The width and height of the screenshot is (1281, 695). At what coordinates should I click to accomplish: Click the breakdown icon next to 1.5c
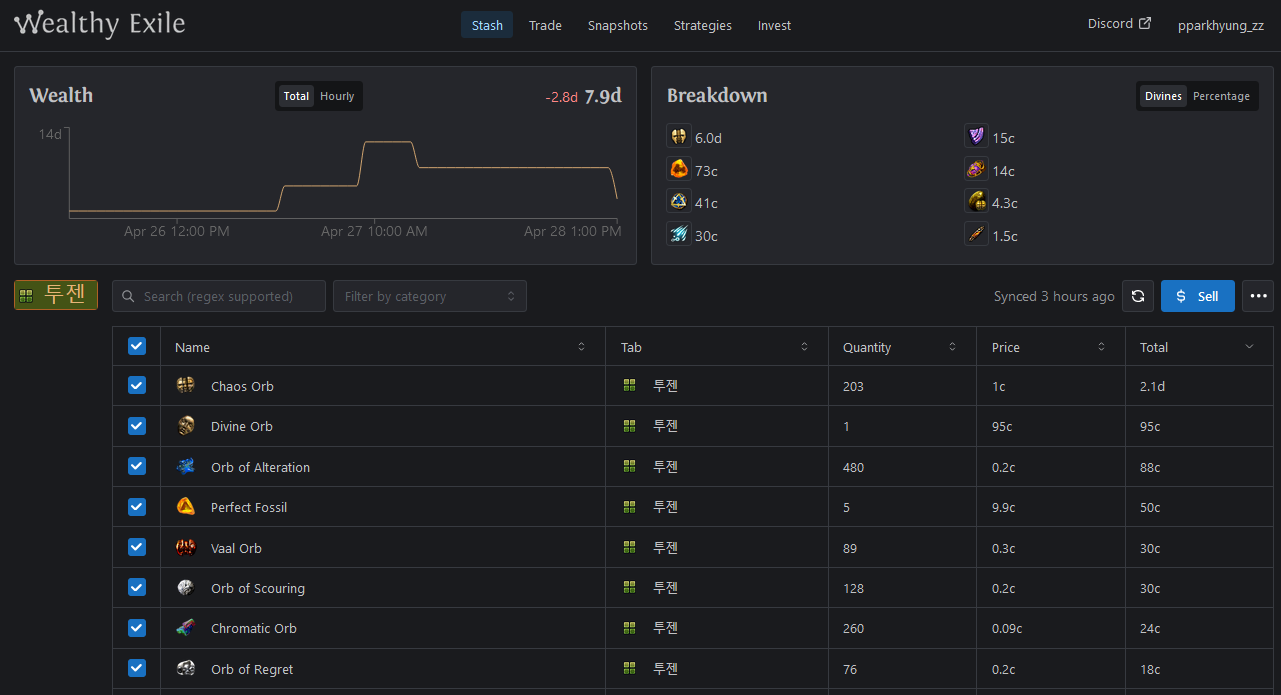[x=976, y=235]
